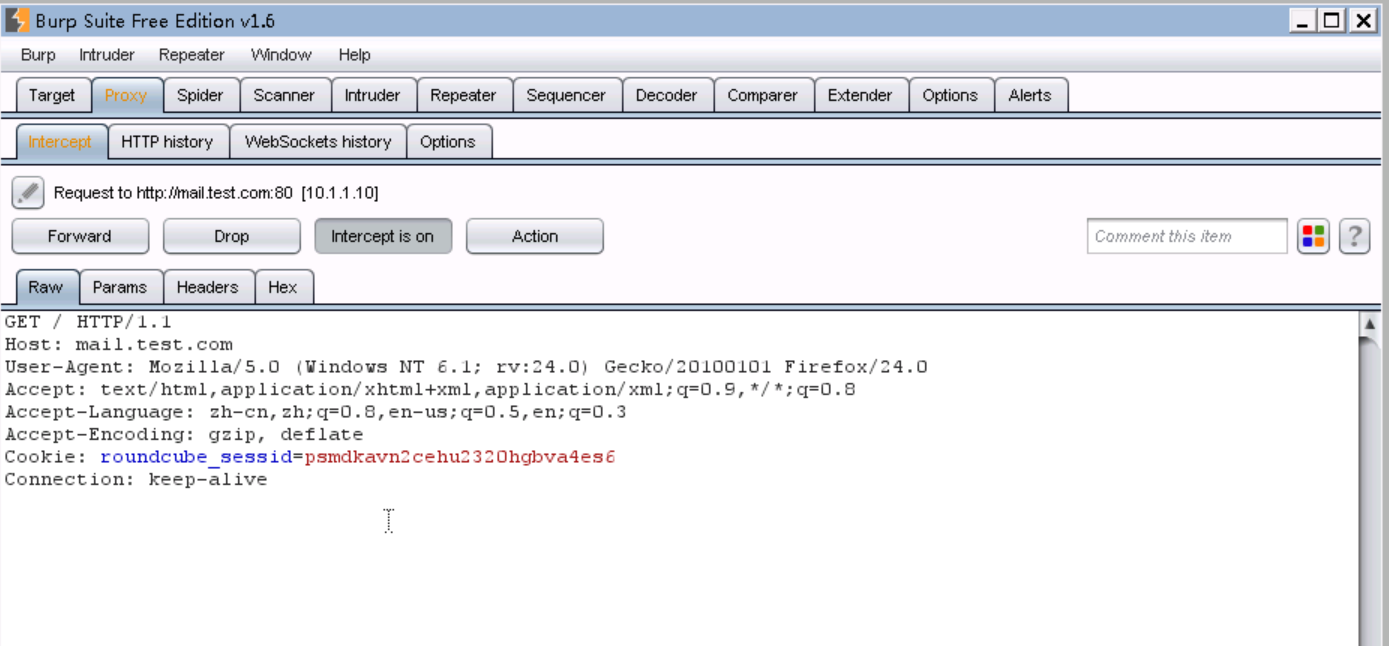Select the Raw message view tab
Screen dimensions: 1389x646
[45, 287]
